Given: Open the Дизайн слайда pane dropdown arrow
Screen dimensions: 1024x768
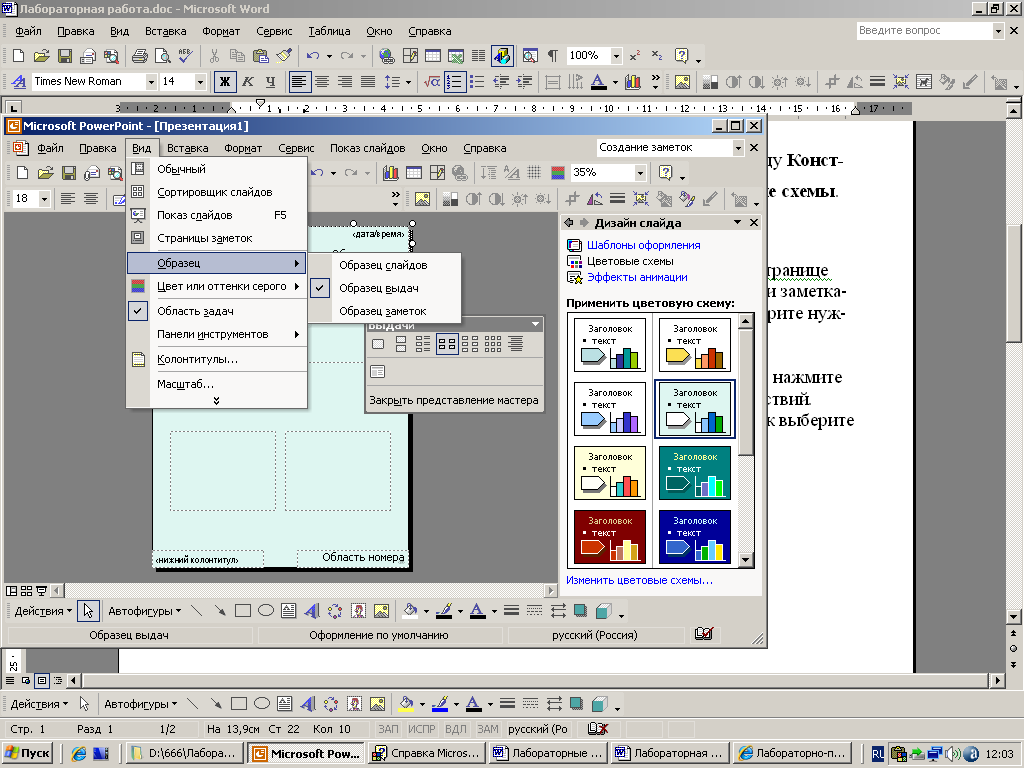Looking at the screenshot, I should coord(737,223).
